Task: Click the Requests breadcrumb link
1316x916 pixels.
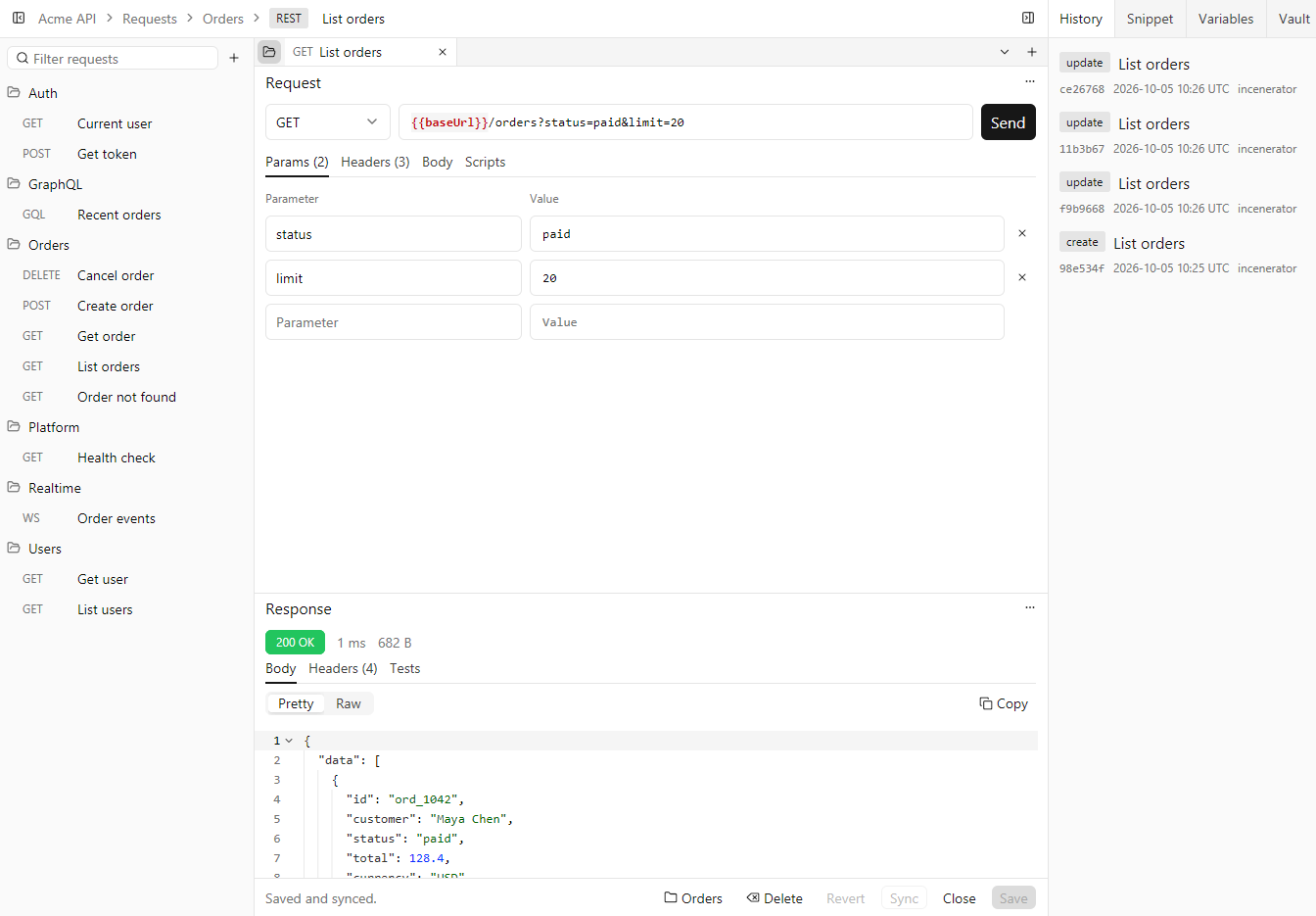Action: 150,19
